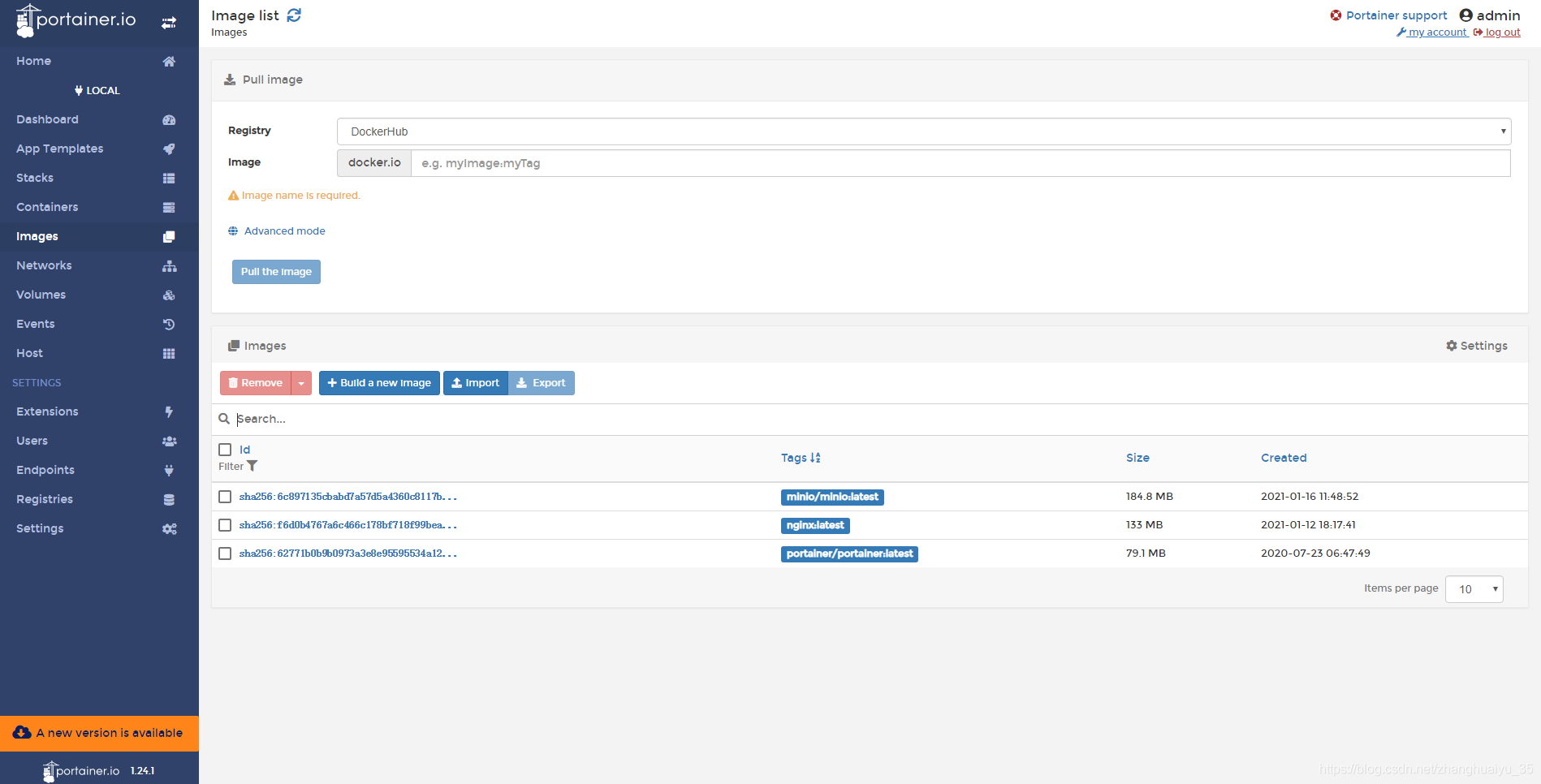
Task: Sort images by the Id column
Action: point(244,450)
